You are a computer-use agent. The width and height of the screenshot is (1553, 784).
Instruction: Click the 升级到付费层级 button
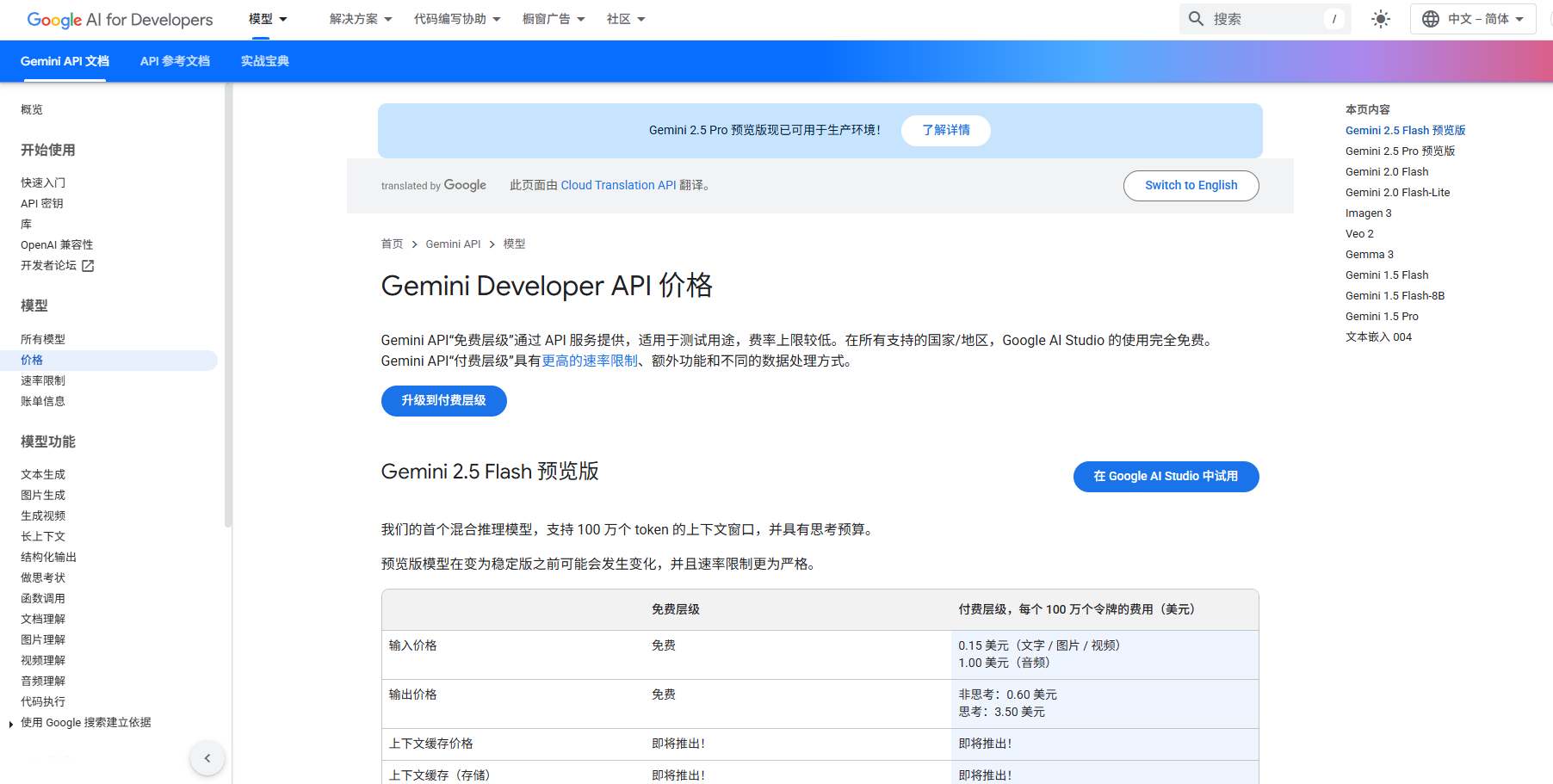pos(444,400)
